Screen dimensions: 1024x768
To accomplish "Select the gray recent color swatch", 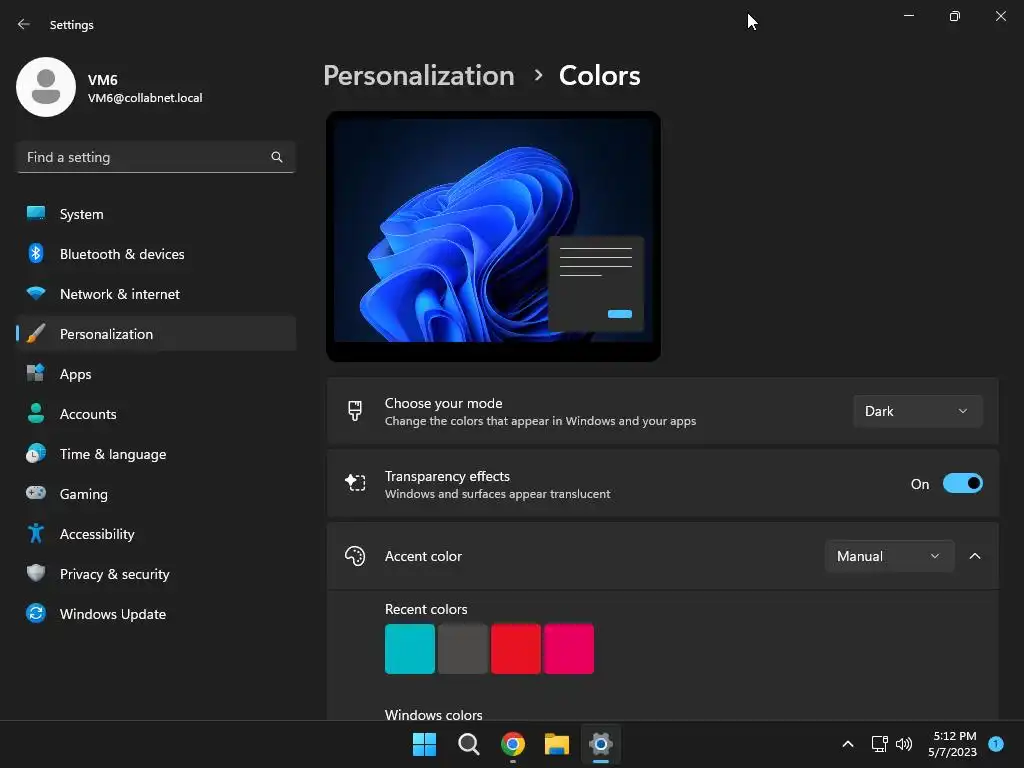I will click(462, 648).
